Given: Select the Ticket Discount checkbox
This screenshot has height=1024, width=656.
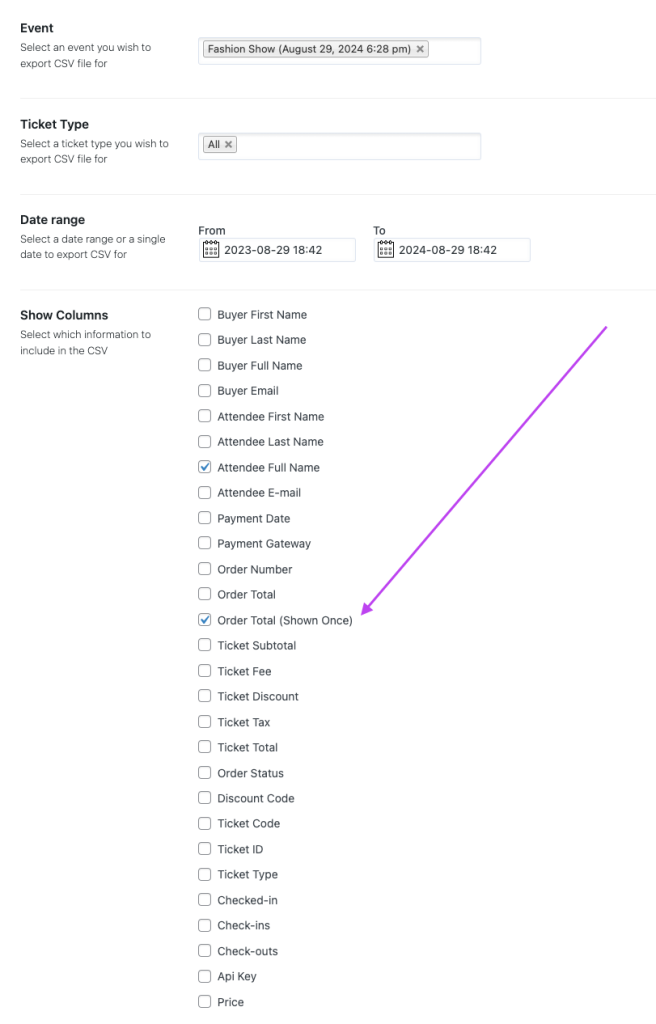Looking at the screenshot, I should [205, 696].
